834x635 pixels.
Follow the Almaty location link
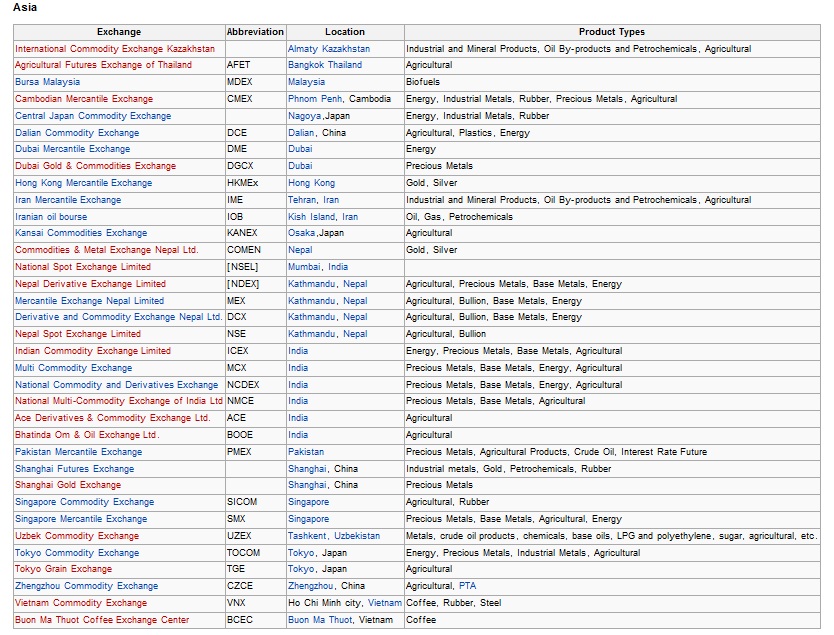click(x=303, y=49)
